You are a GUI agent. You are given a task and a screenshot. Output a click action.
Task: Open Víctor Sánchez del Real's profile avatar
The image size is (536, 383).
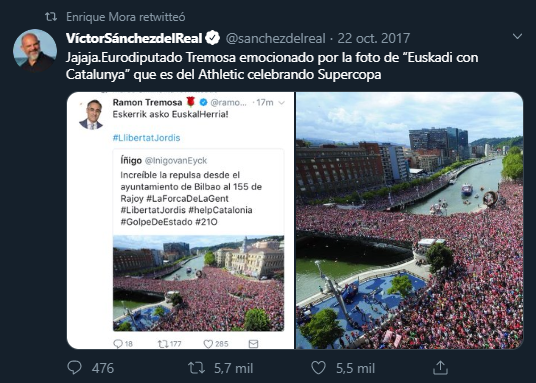(x=35, y=51)
